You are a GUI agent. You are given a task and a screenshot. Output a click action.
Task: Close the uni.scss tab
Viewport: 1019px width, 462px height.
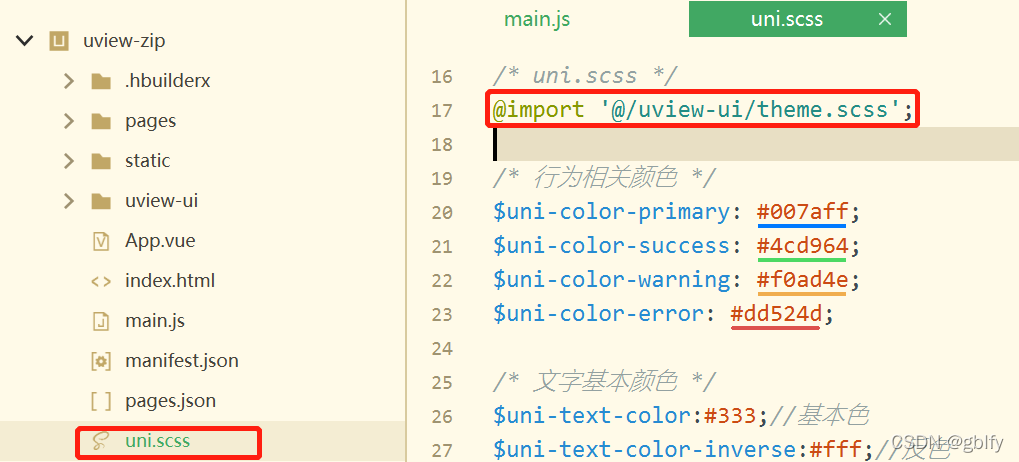884,19
